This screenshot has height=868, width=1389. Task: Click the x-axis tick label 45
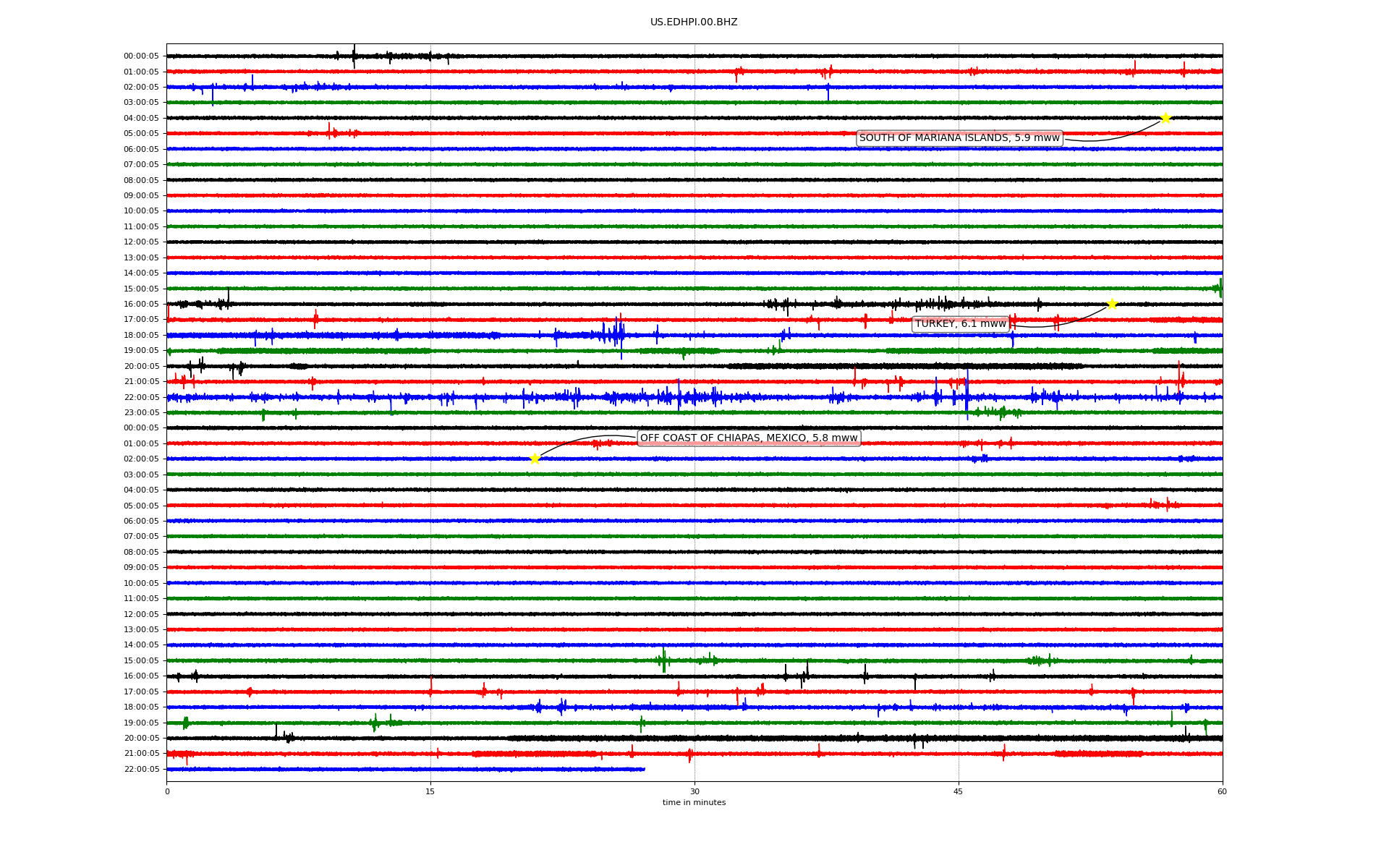(x=959, y=791)
